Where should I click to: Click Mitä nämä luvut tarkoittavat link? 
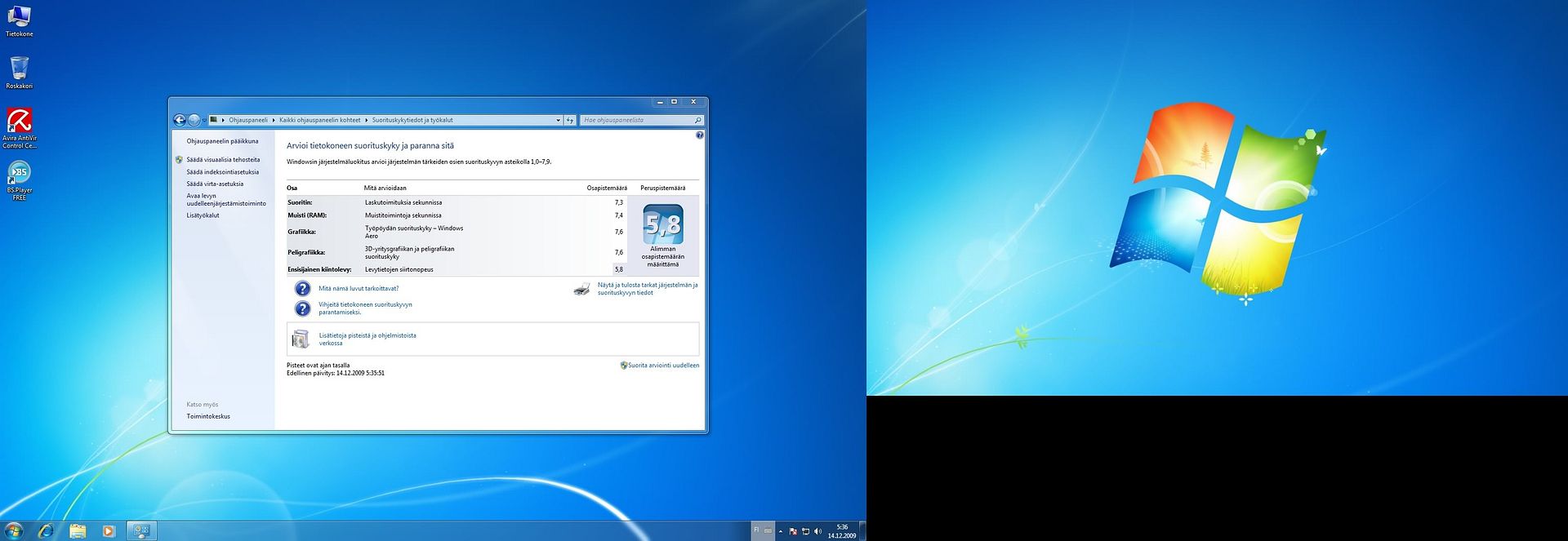[359, 288]
